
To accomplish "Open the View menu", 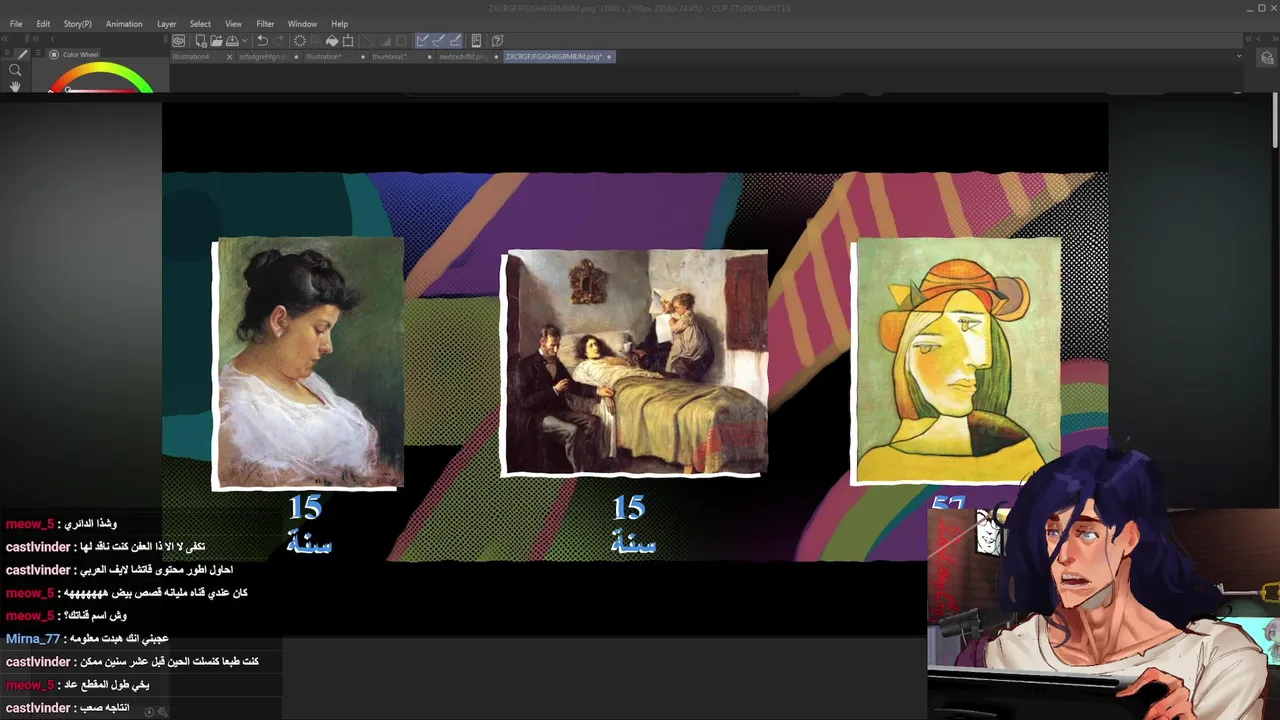I will [x=233, y=24].
